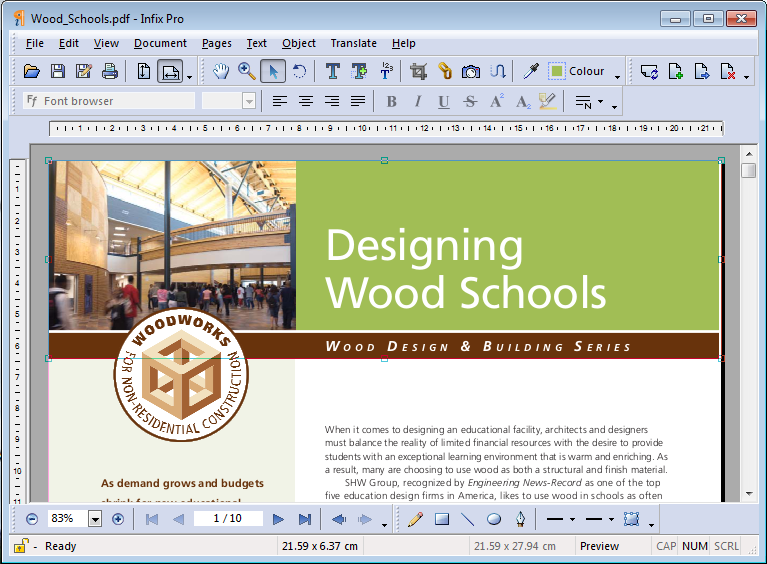767x564 pixels.
Task: Go to next page arrow
Action: click(x=279, y=519)
